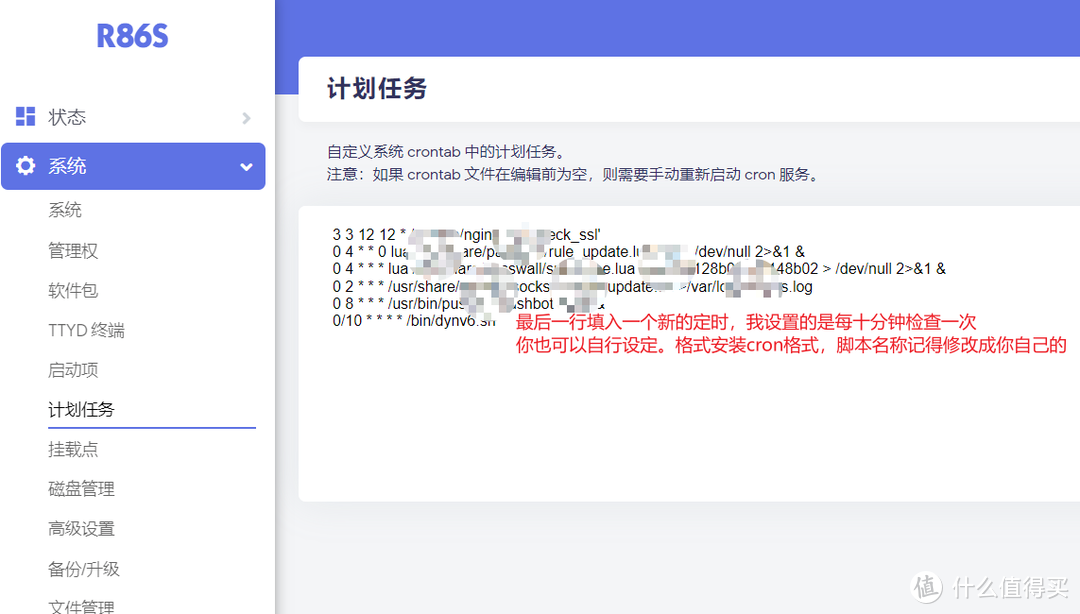The width and height of the screenshot is (1080, 614).
Task: Click the grid icon beside 状态
Action: point(25,116)
